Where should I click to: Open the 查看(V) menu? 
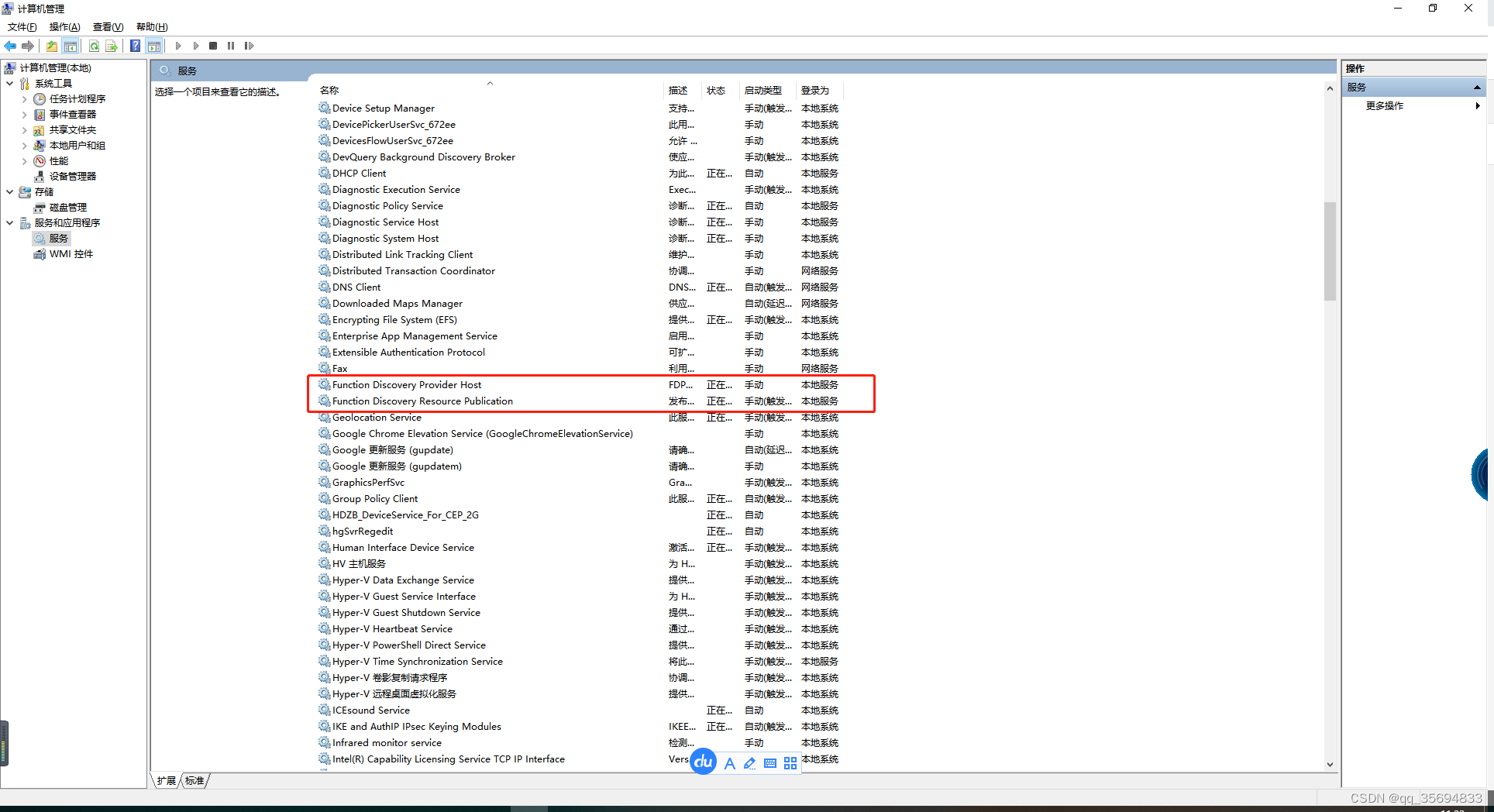click(108, 27)
